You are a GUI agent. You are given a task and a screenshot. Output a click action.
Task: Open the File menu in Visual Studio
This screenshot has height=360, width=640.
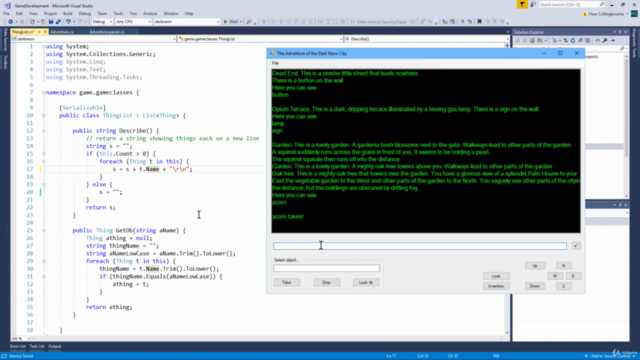[6, 14]
